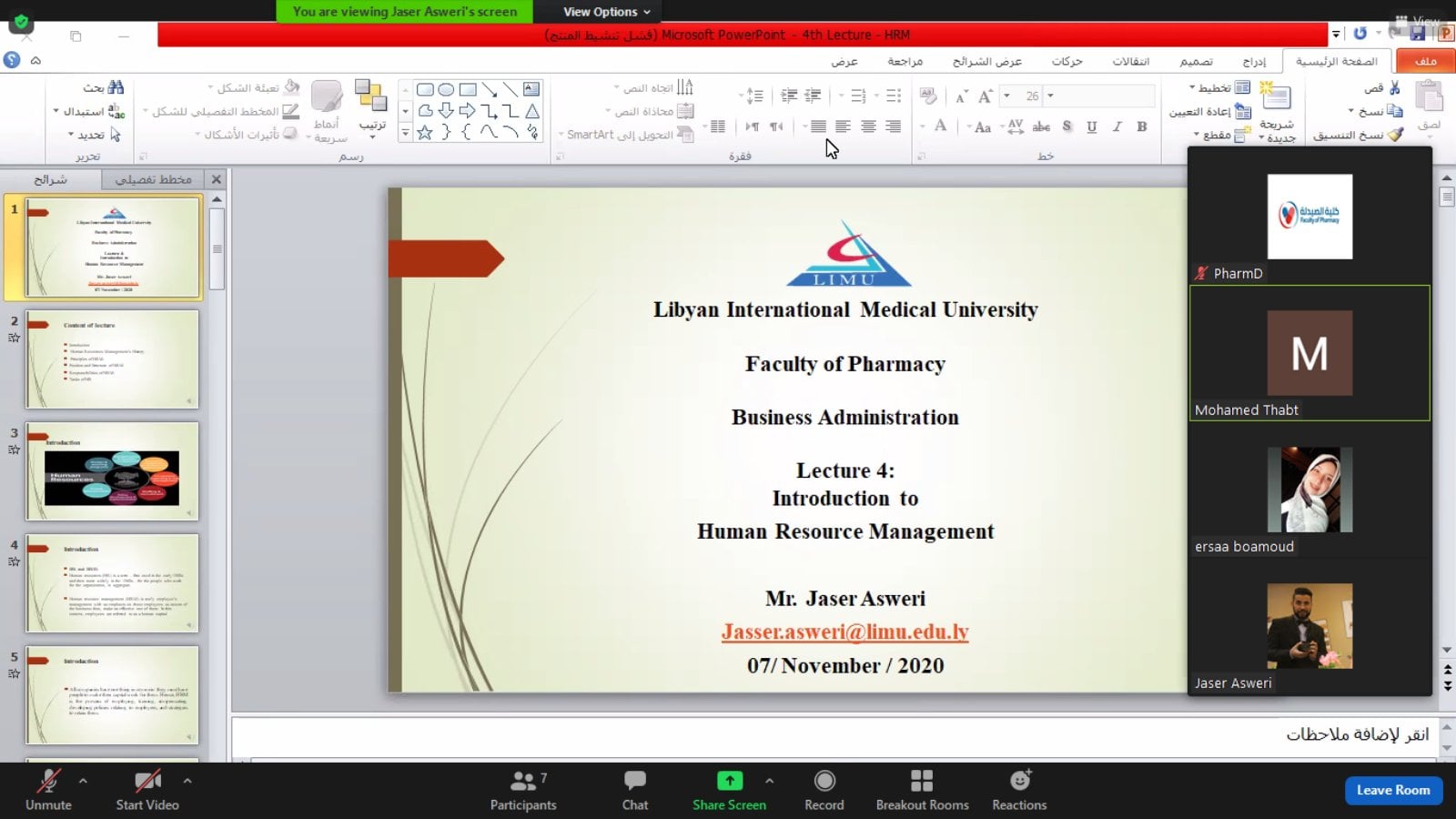Image resolution: width=1456 pixels, height=819 pixels.
Task: Unmute the microphone
Action: tap(48, 789)
